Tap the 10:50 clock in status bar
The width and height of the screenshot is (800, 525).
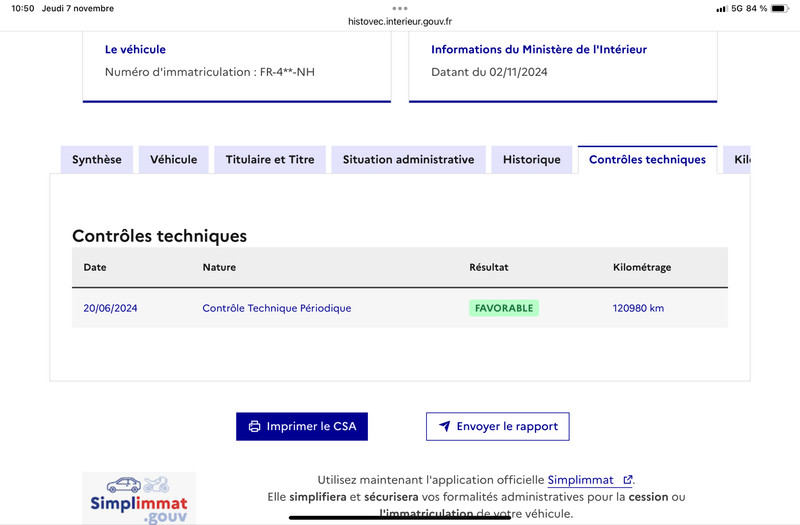click(x=22, y=8)
